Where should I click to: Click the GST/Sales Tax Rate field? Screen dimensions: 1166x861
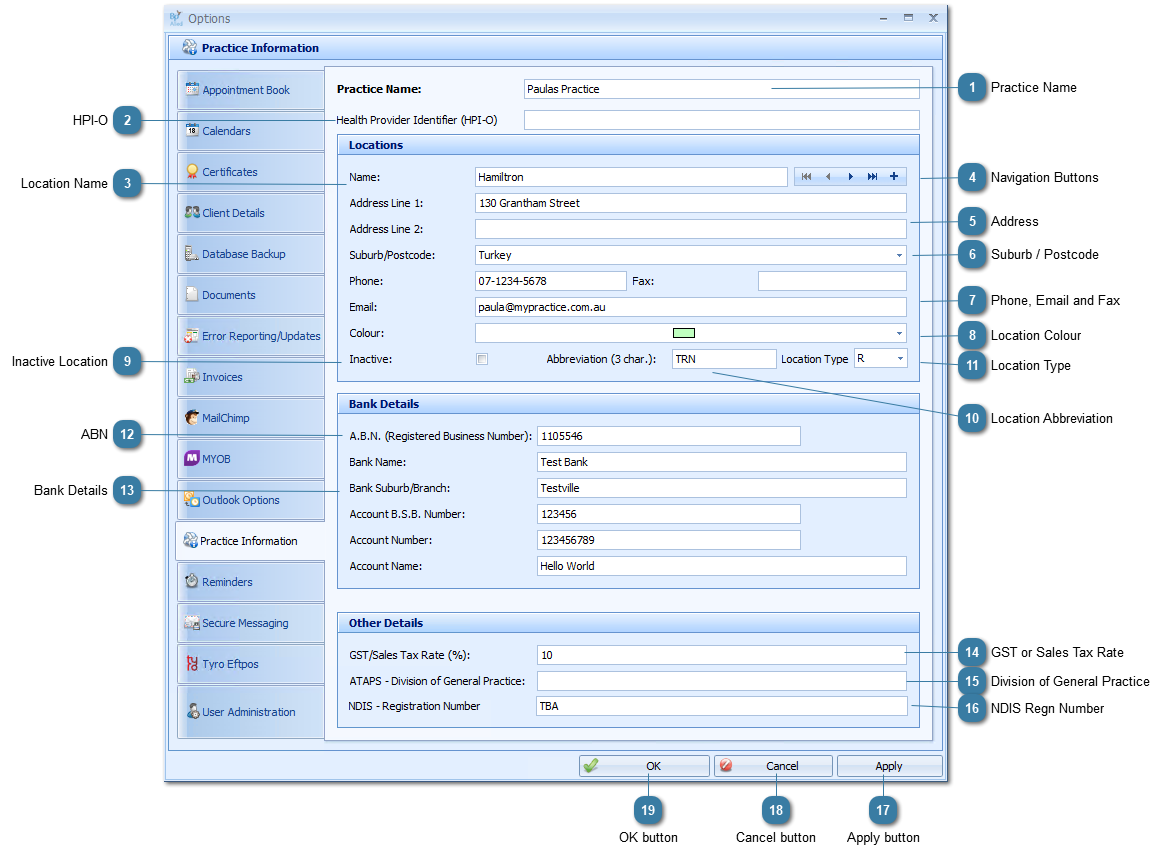point(721,655)
